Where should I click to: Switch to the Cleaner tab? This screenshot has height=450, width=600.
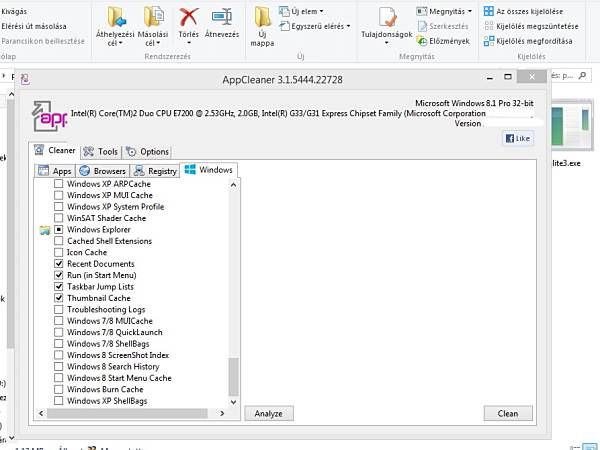(54, 150)
